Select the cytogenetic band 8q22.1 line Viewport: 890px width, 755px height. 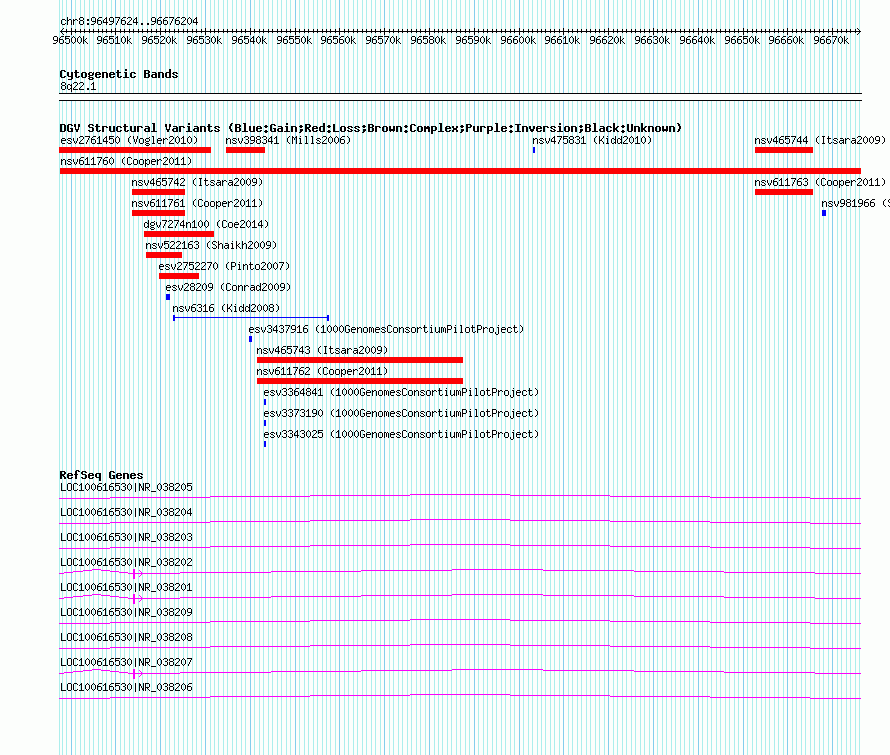click(x=460, y=97)
